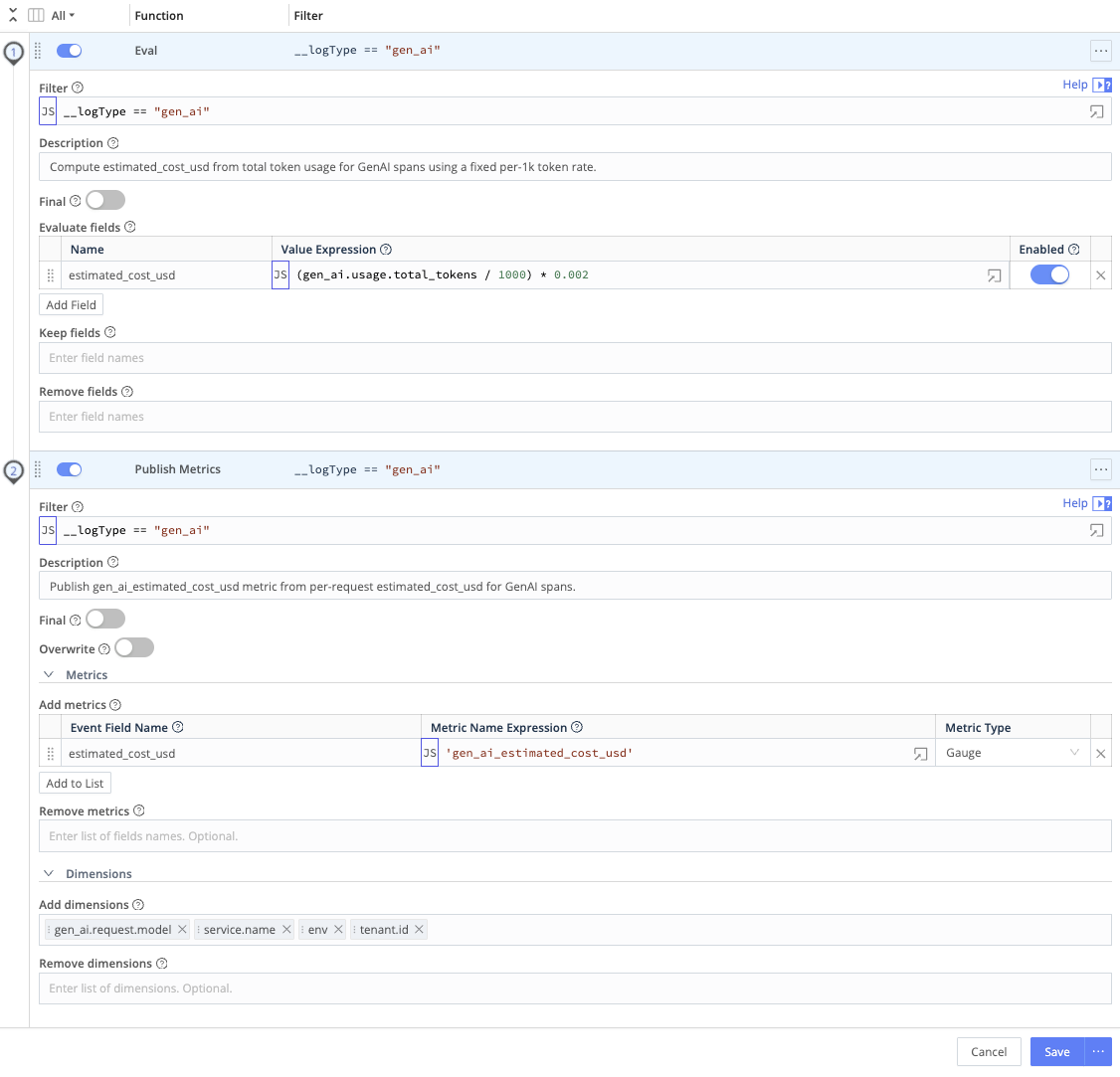Open the Gauge metric type dropdown
This screenshot has width=1120, height=1077.
(x=1012, y=753)
